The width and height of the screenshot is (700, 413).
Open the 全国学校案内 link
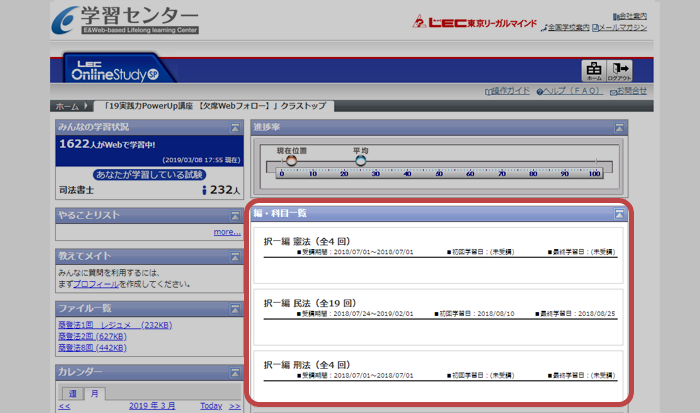click(565, 28)
